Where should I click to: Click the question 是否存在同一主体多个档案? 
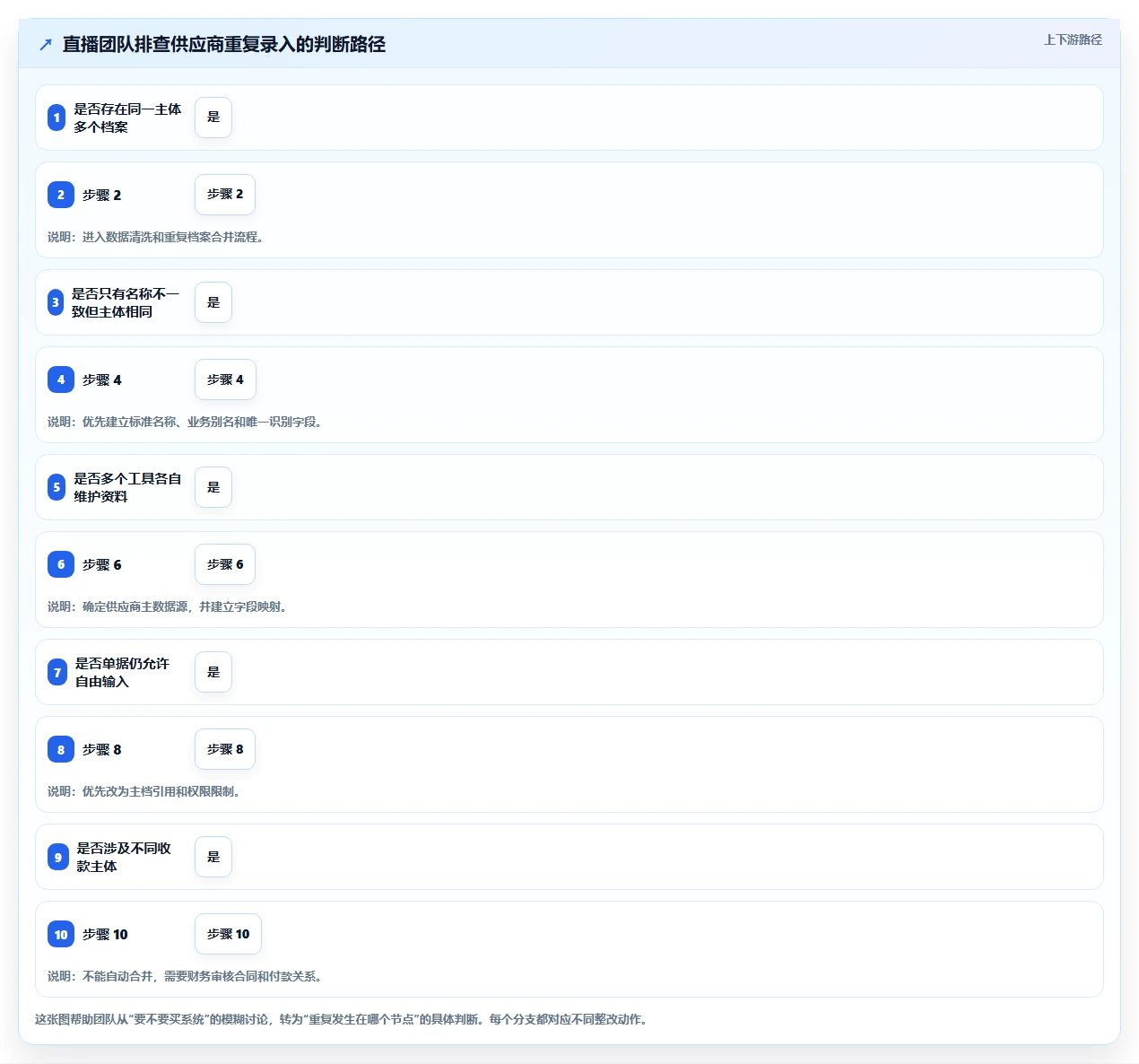coord(127,118)
